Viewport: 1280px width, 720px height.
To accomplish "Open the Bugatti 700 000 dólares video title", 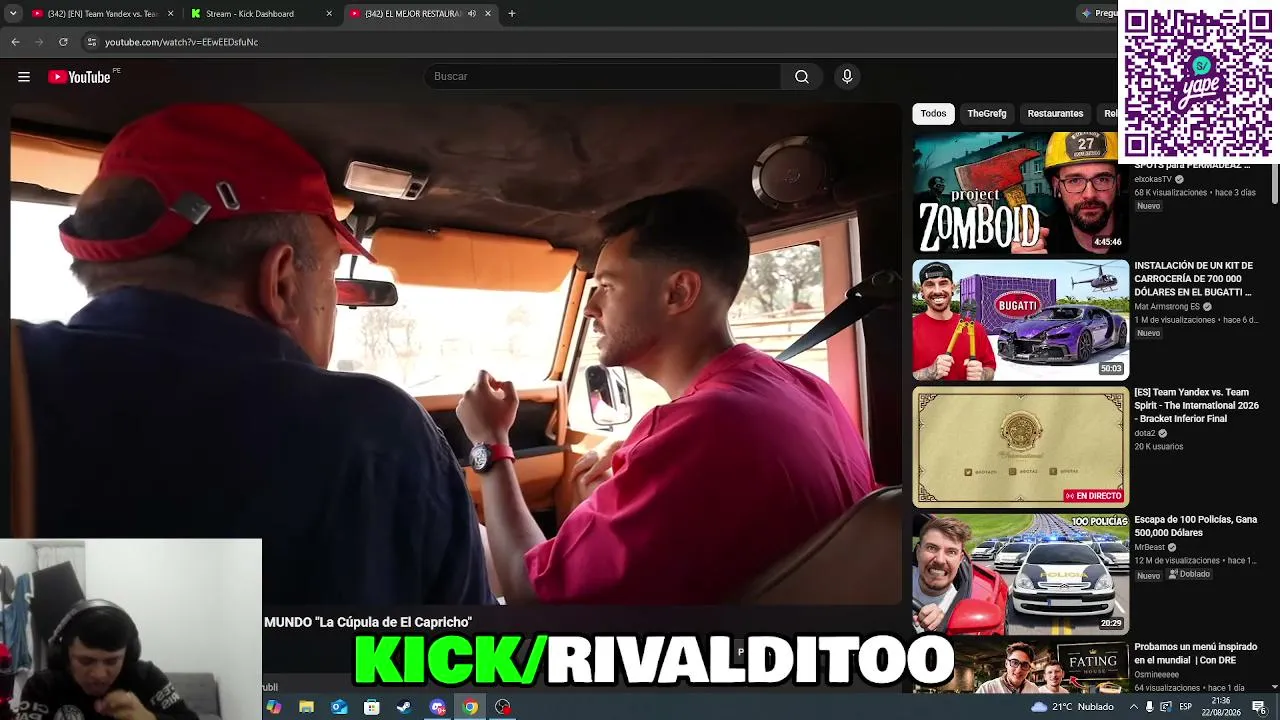I will (x=1194, y=279).
